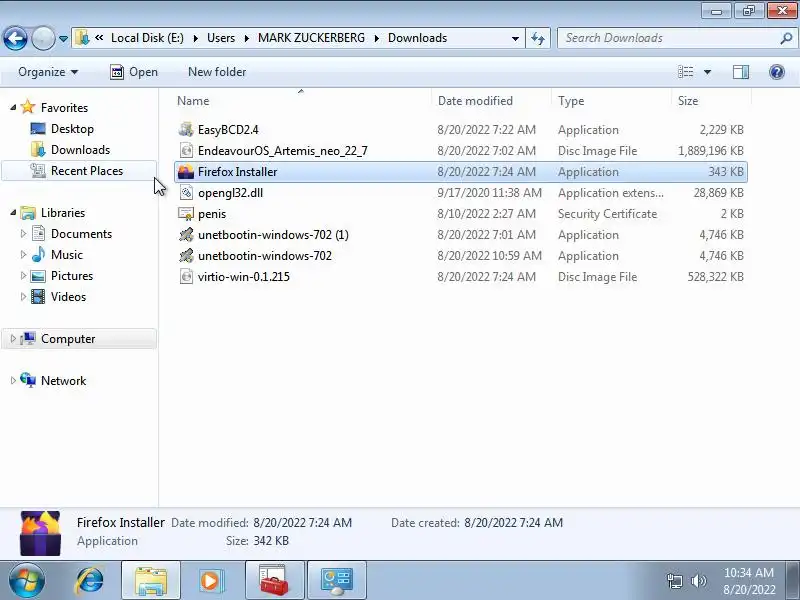Select the security certificate file icon
Screen dimensions: 800x600
click(186, 213)
